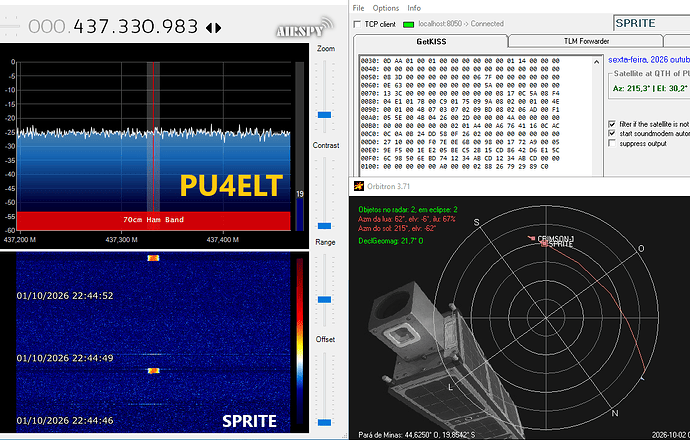Click the SPRITE satellite name field
690x440 pixels.
(651, 23)
